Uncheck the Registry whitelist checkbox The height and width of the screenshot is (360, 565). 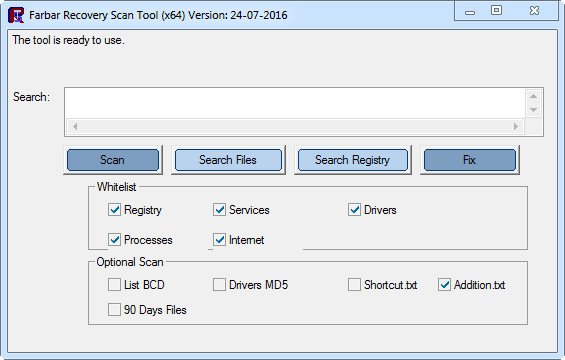click(114, 210)
